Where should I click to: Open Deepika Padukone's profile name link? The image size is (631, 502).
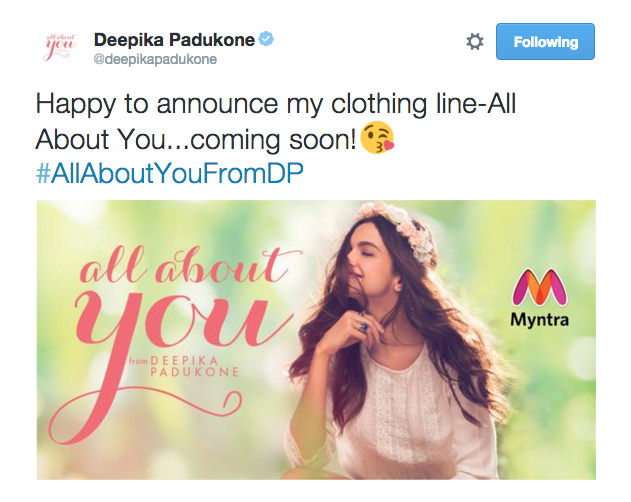click(175, 40)
